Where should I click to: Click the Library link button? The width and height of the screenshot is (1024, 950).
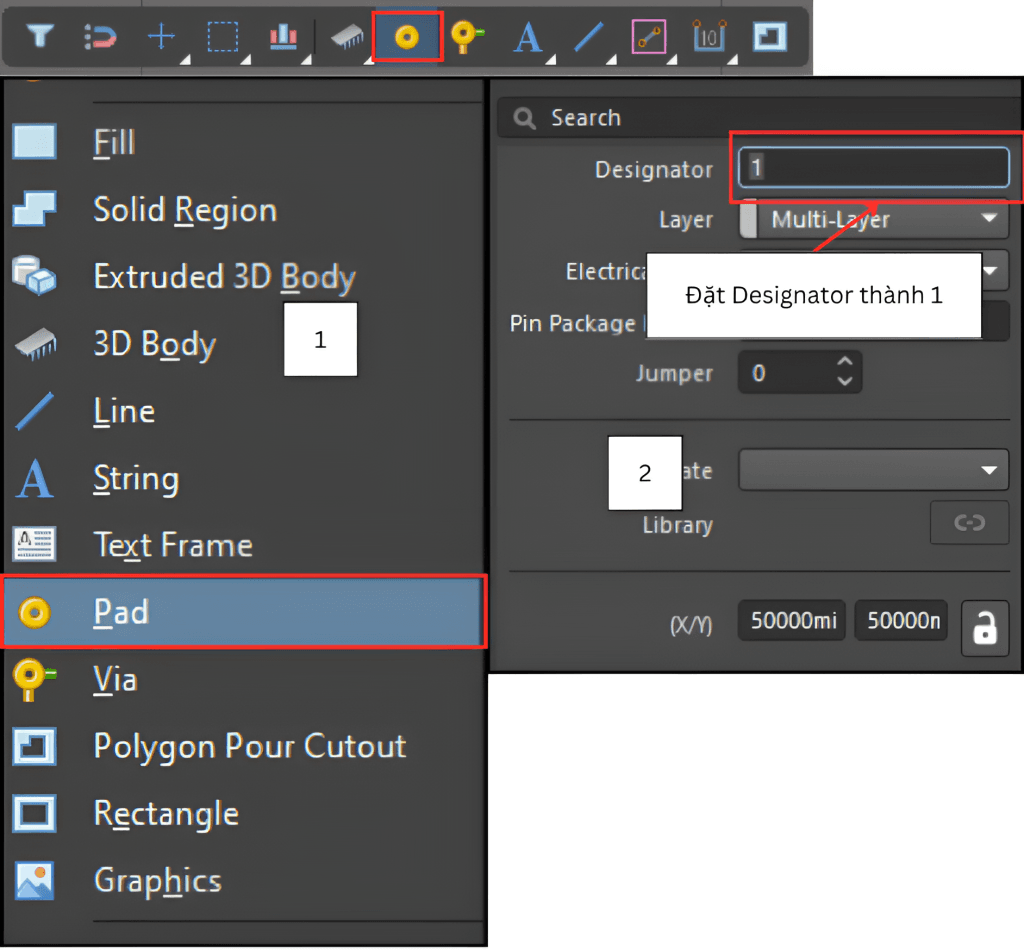click(969, 523)
